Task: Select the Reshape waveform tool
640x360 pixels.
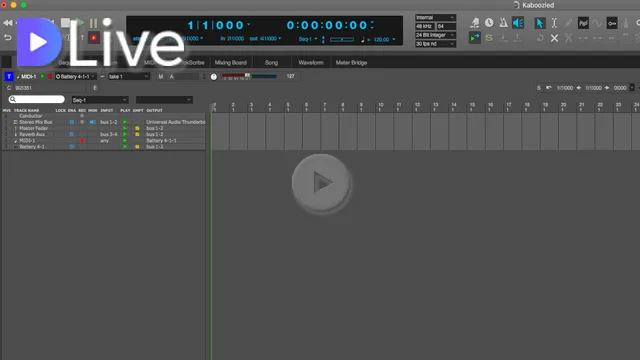Action: [x=597, y=23]
